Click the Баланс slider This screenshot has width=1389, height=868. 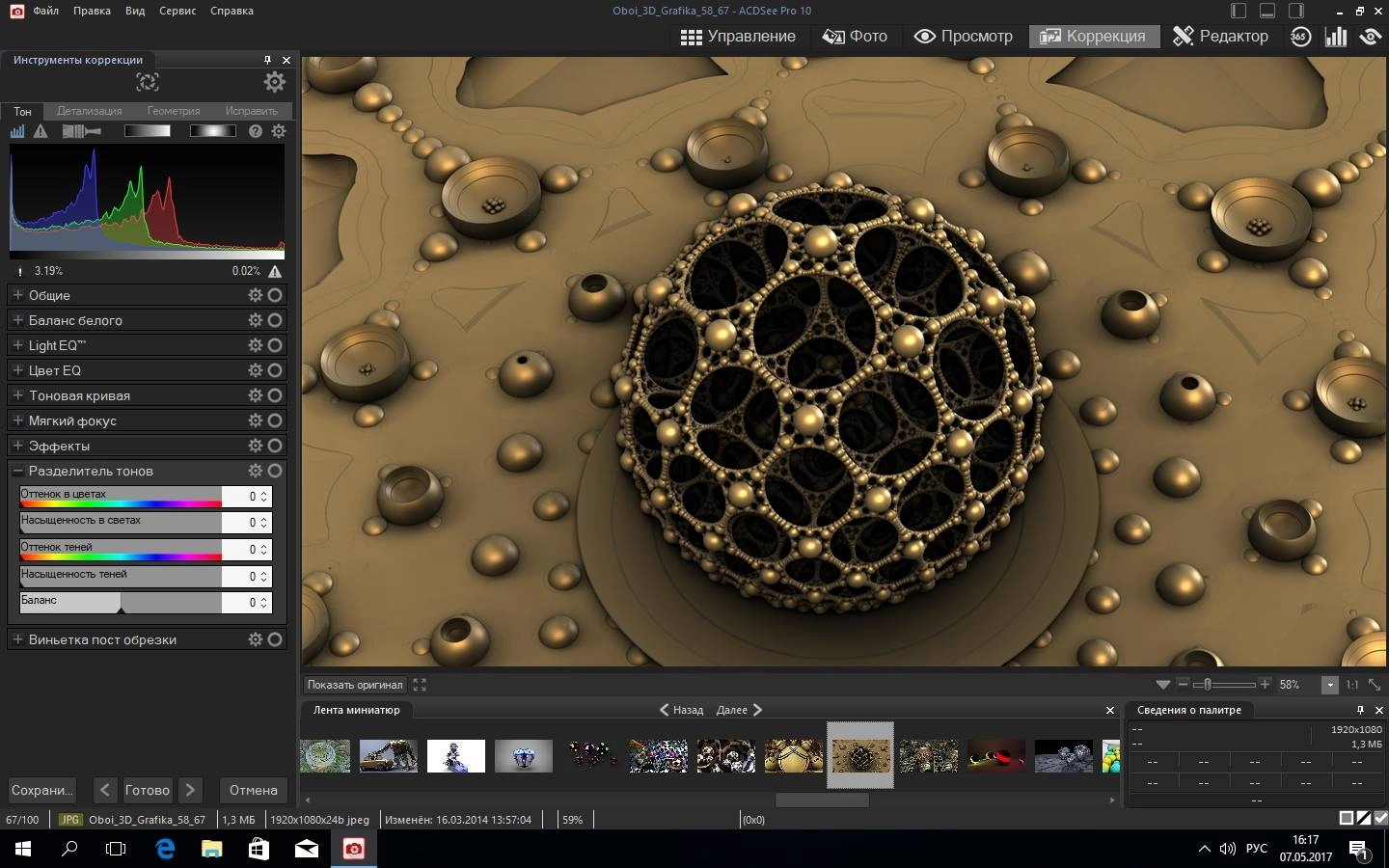click(x=121, y=602)
